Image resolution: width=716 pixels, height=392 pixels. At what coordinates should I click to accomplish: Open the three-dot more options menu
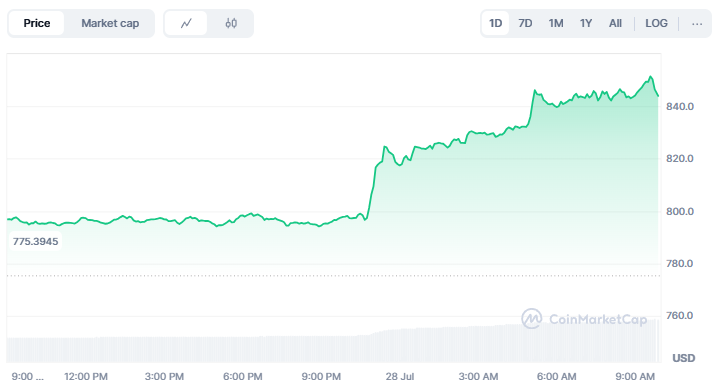click(x=697, y=23)
